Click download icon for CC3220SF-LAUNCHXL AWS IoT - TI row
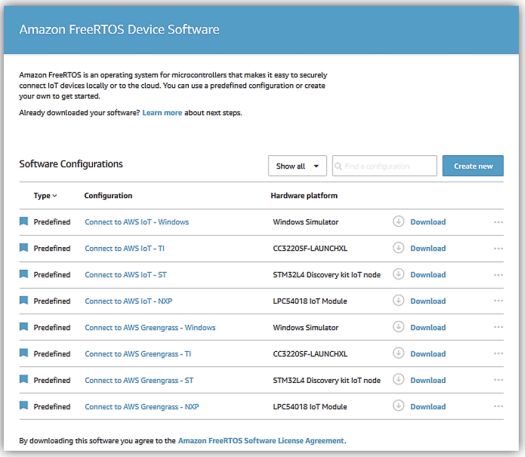 tap(398, 248)
